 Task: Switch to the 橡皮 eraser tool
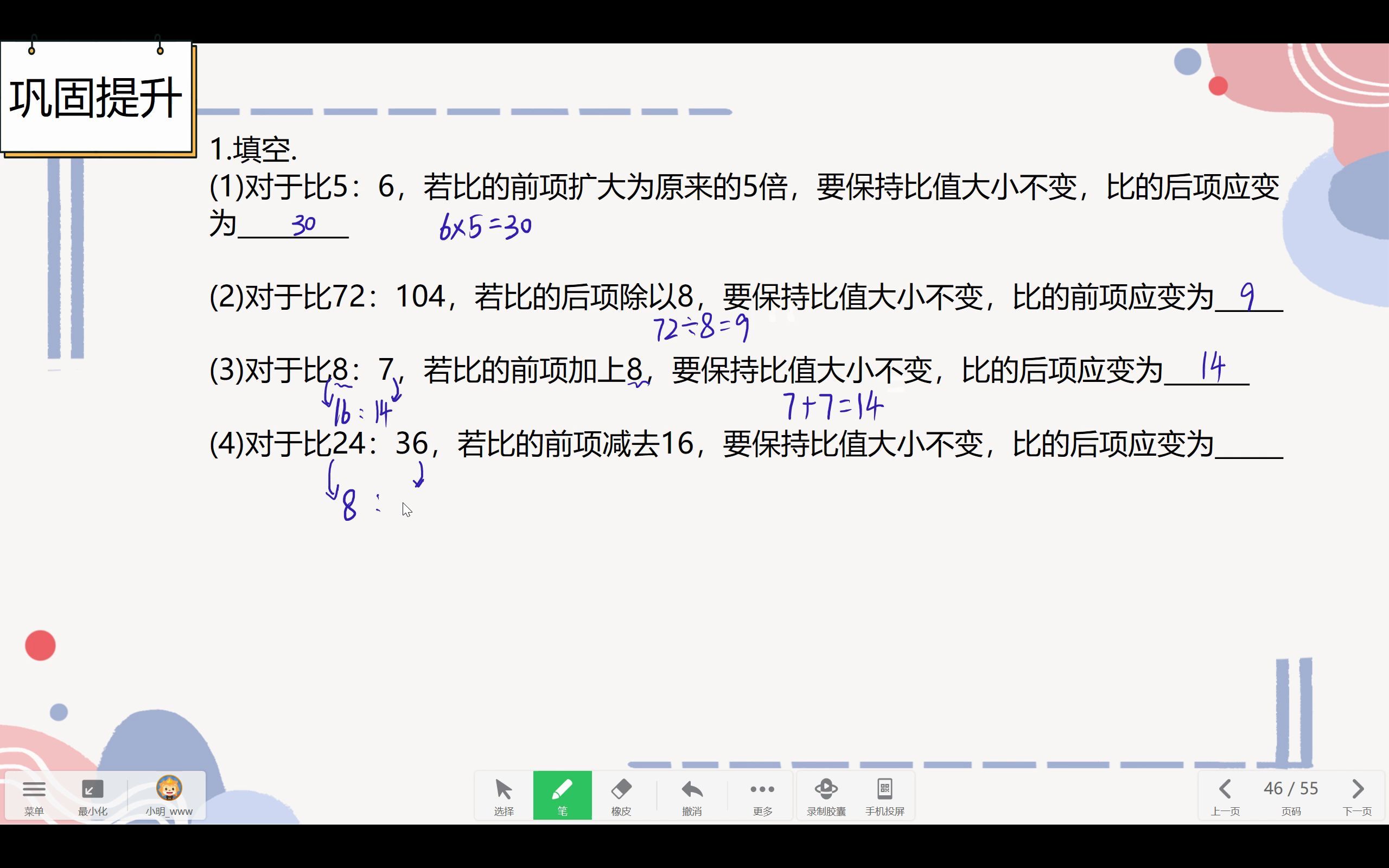[x=621, y=796]
